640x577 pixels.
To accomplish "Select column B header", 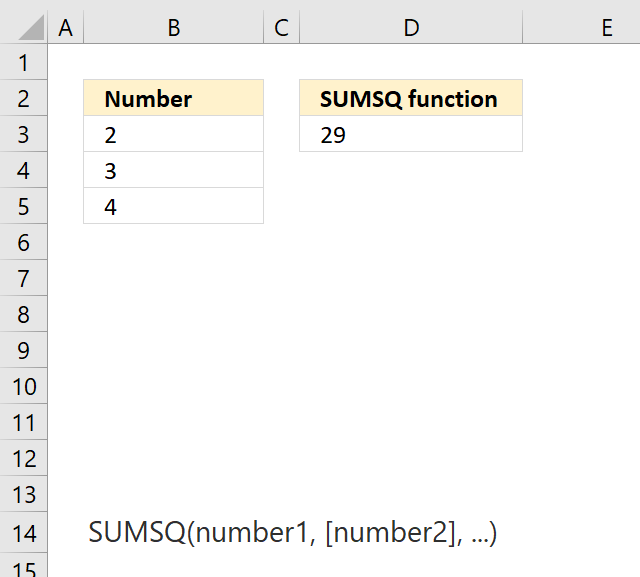I will [x=173, y=28].
